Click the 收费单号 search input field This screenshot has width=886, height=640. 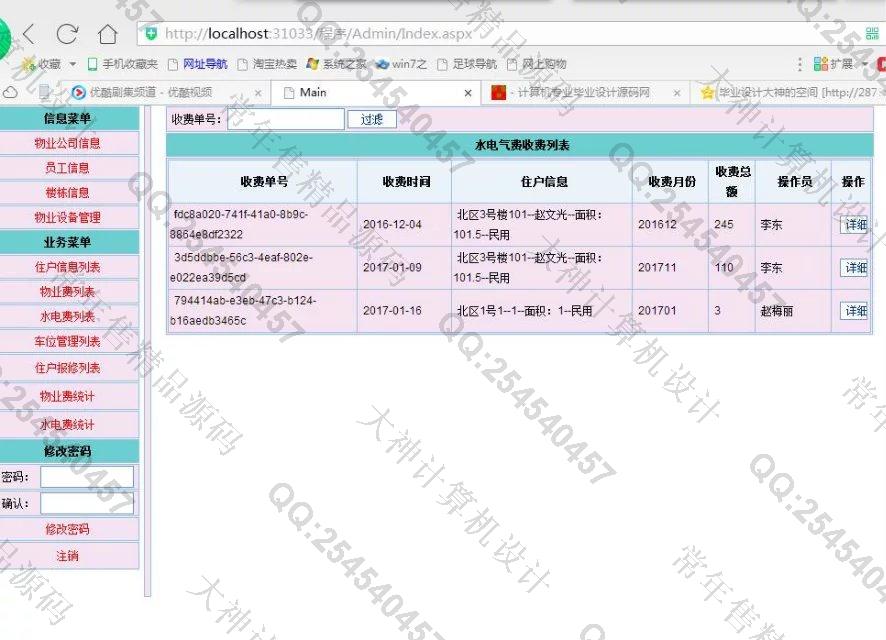tap(285, 119)
